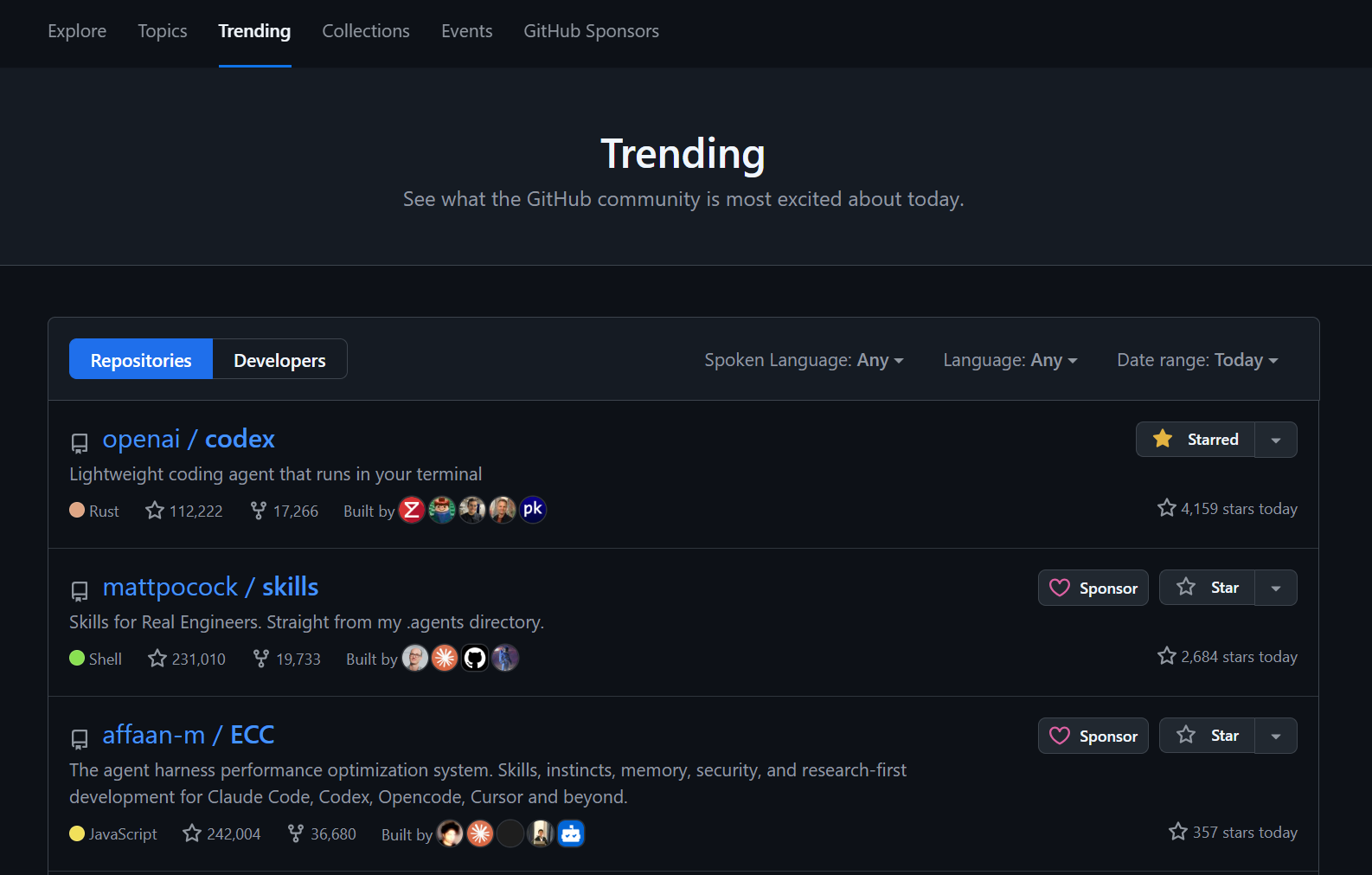Open the affaan-m / ECC repository

(189, 735)
